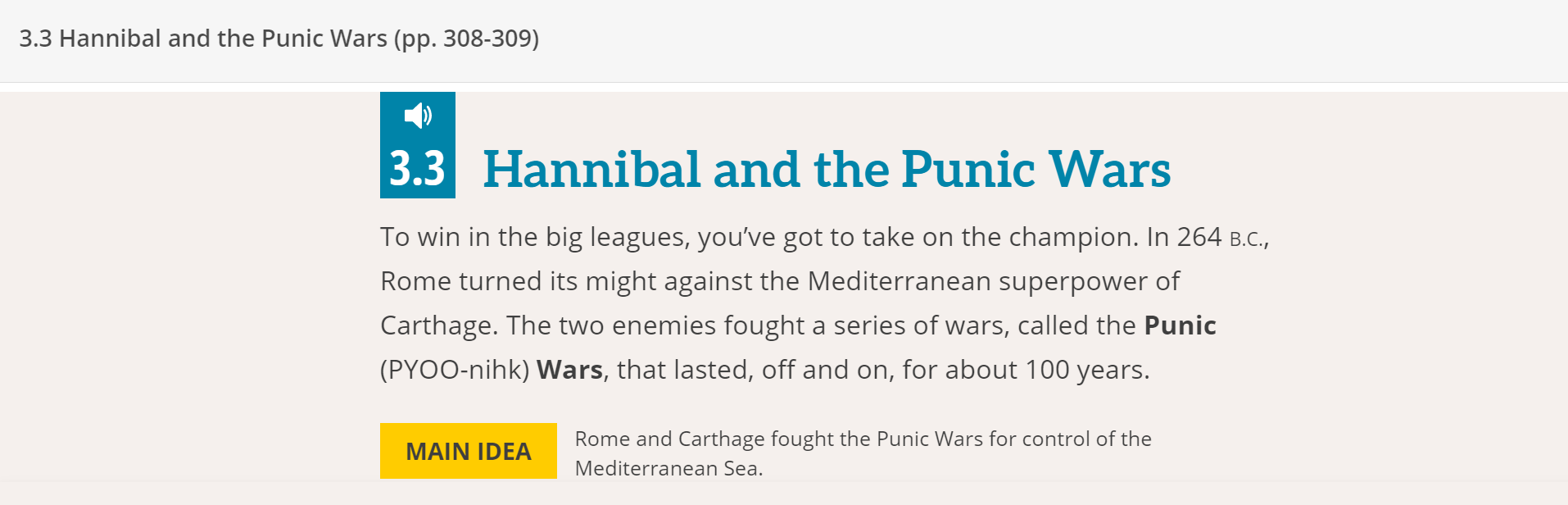Play the section audio with the speaker icon
Viewport: 1568px width, 505px height.
click(x=418, y=116)
